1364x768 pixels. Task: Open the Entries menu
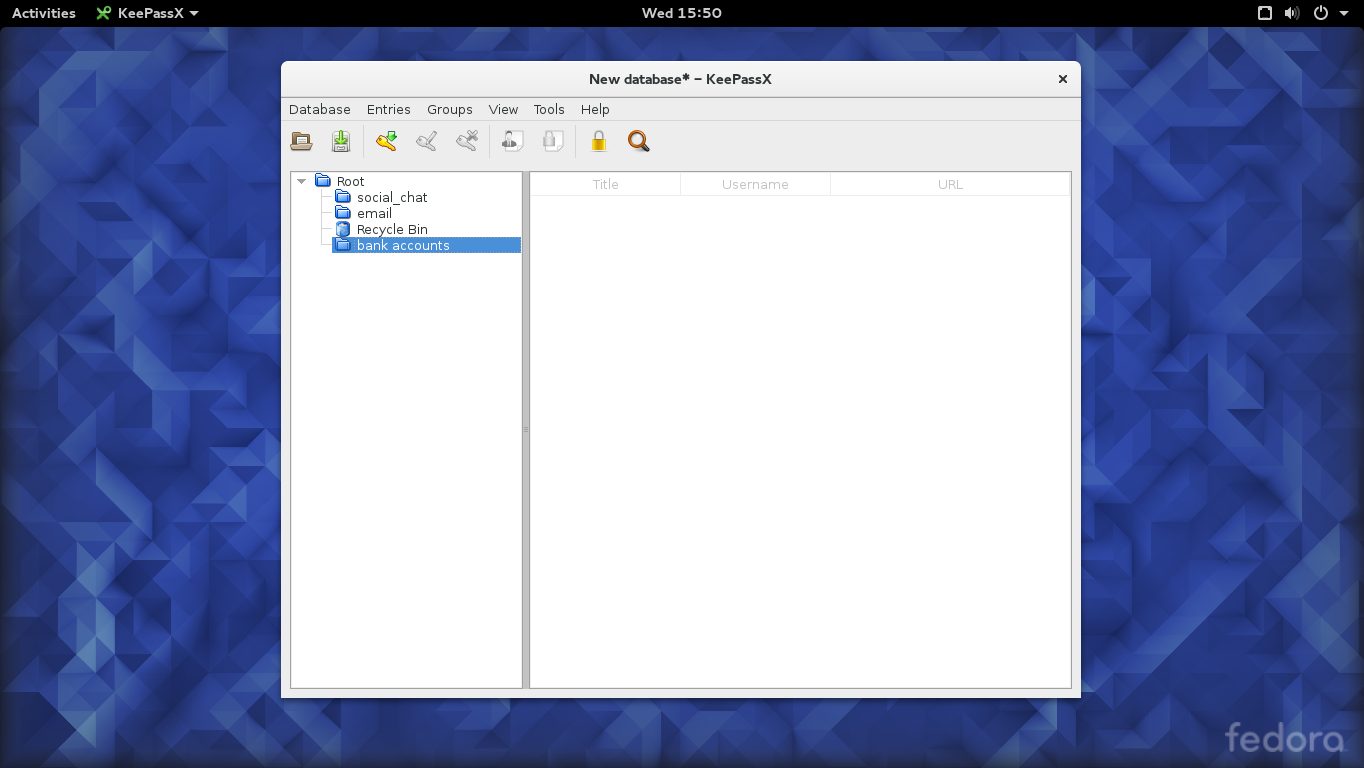[389, 110]
